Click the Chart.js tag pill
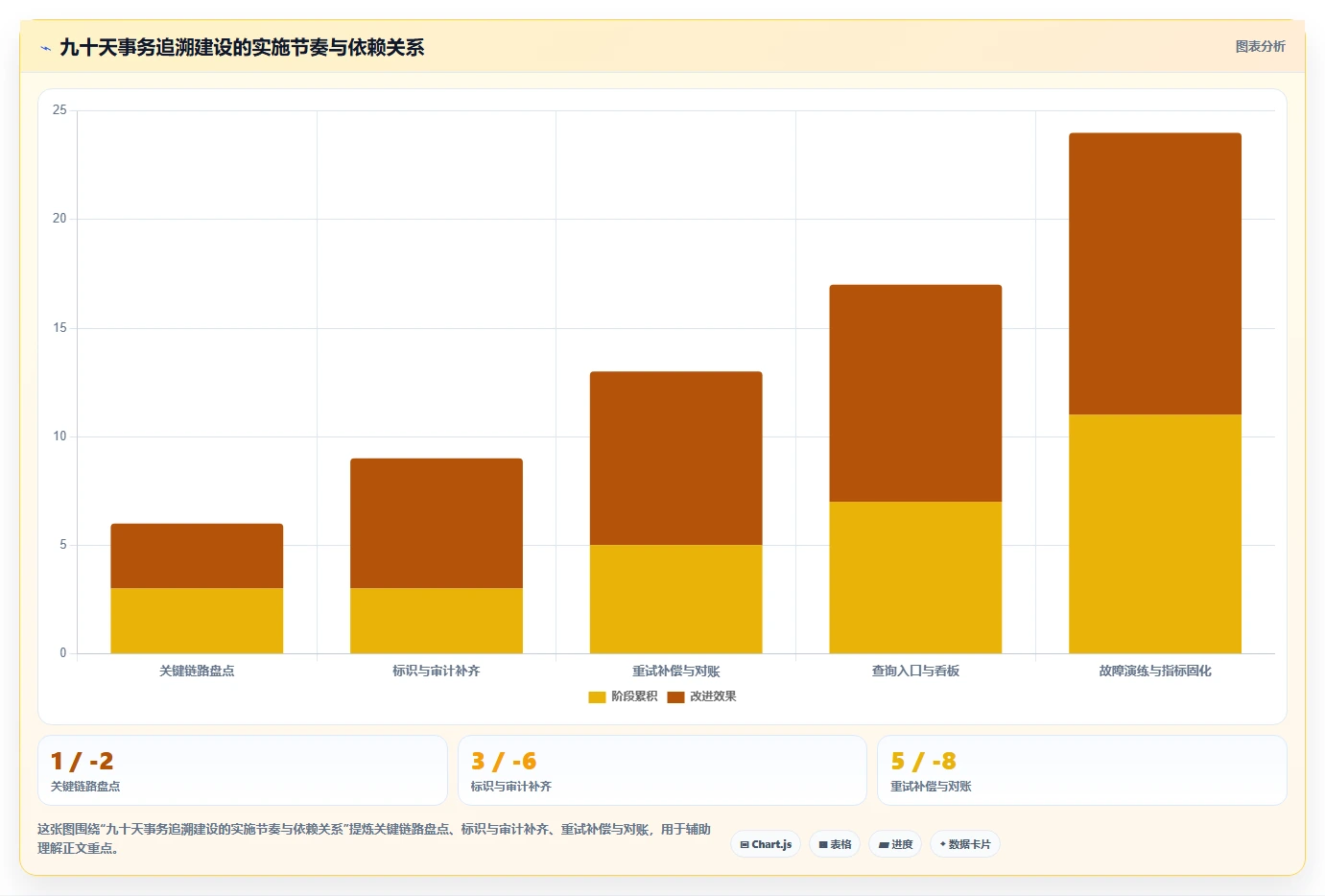The height and width of the screenshot is (896, 1325). pos(766,844)
